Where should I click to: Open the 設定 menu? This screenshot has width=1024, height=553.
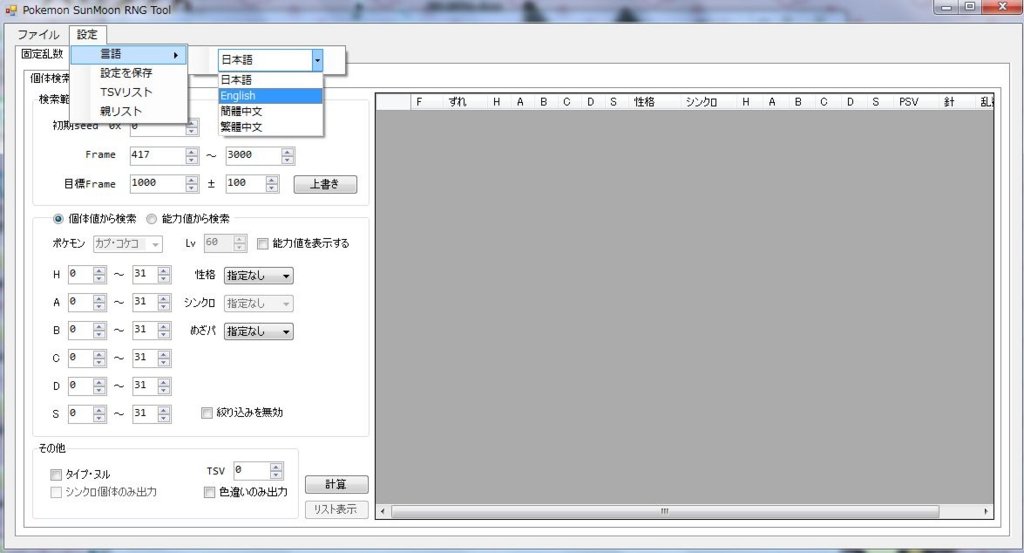87,35
